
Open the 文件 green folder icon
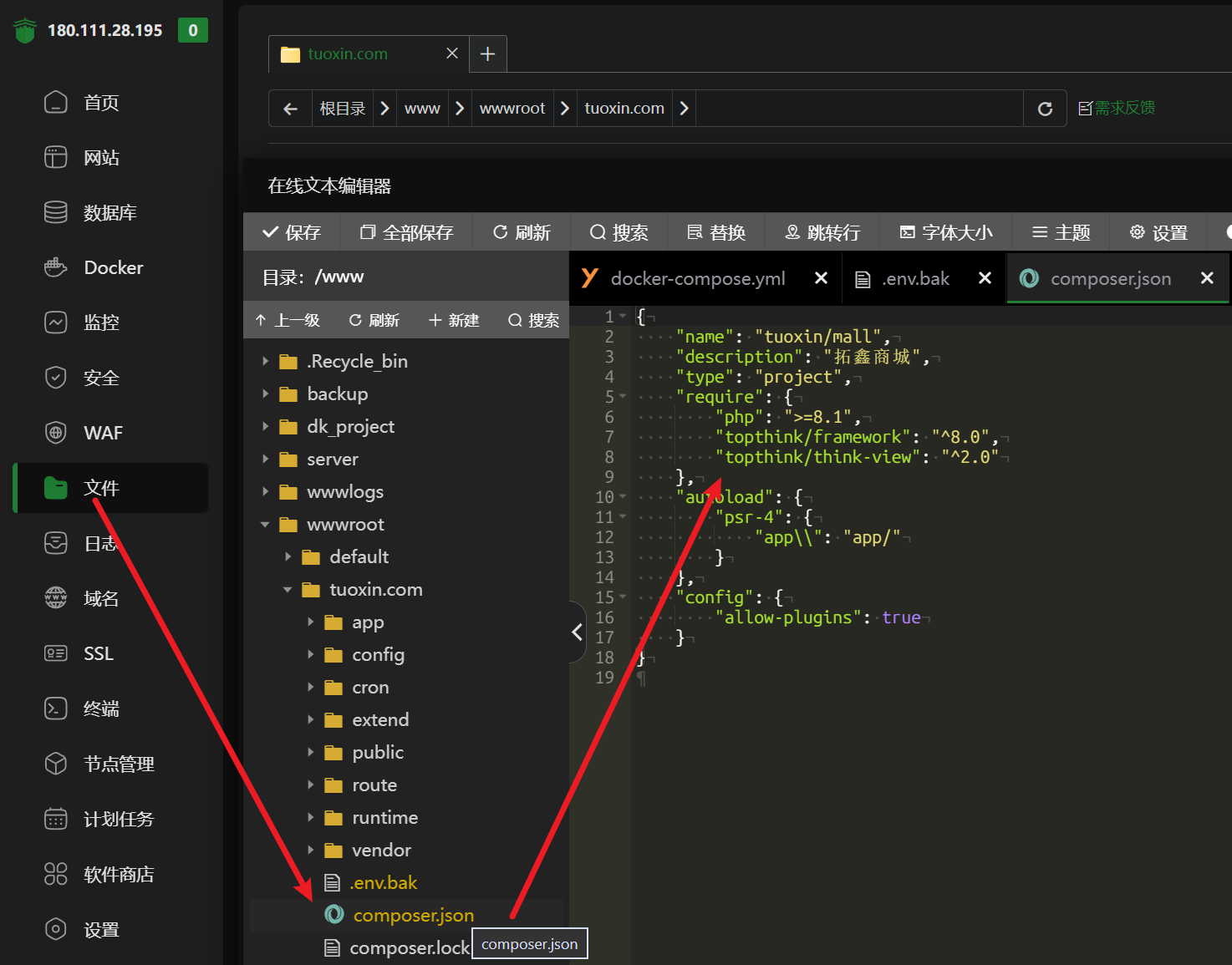(56, 488)
